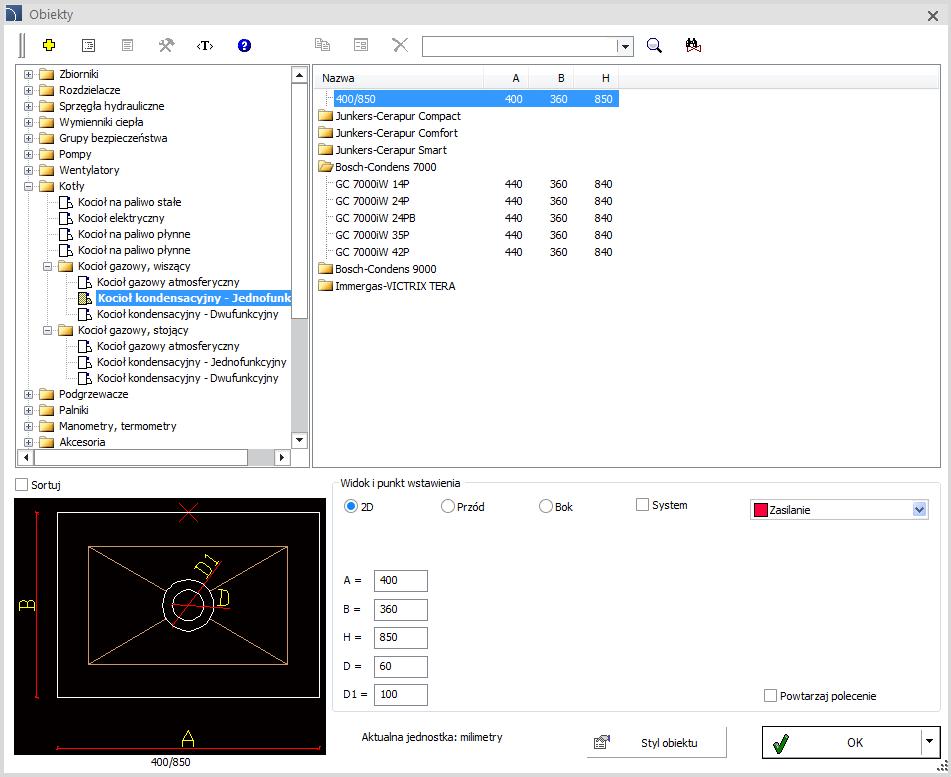The image size is (951, 777).
Task: Expand the Rozdzielacze tree node
Action: coord(29,90)
